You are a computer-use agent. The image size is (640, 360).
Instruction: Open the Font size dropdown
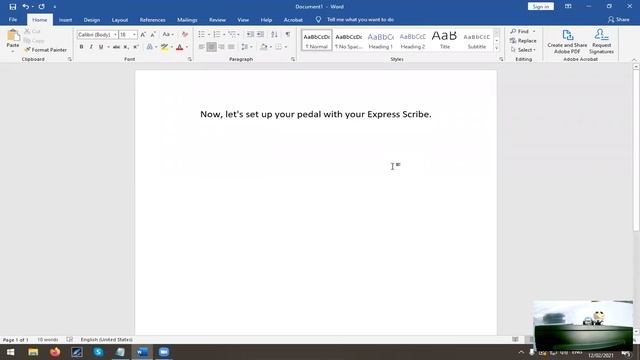coord(134,35)
